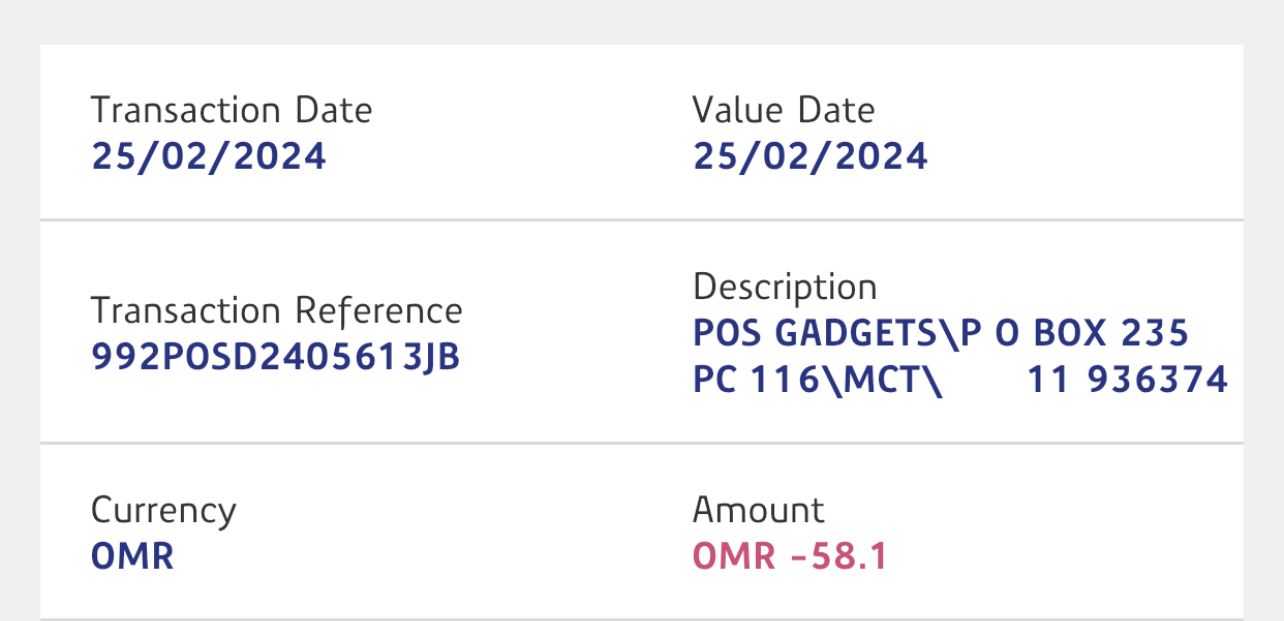Click the divider line above the Currency row
The height and width of the screenshot is (621, 1284).
click(x=640, y=442)
